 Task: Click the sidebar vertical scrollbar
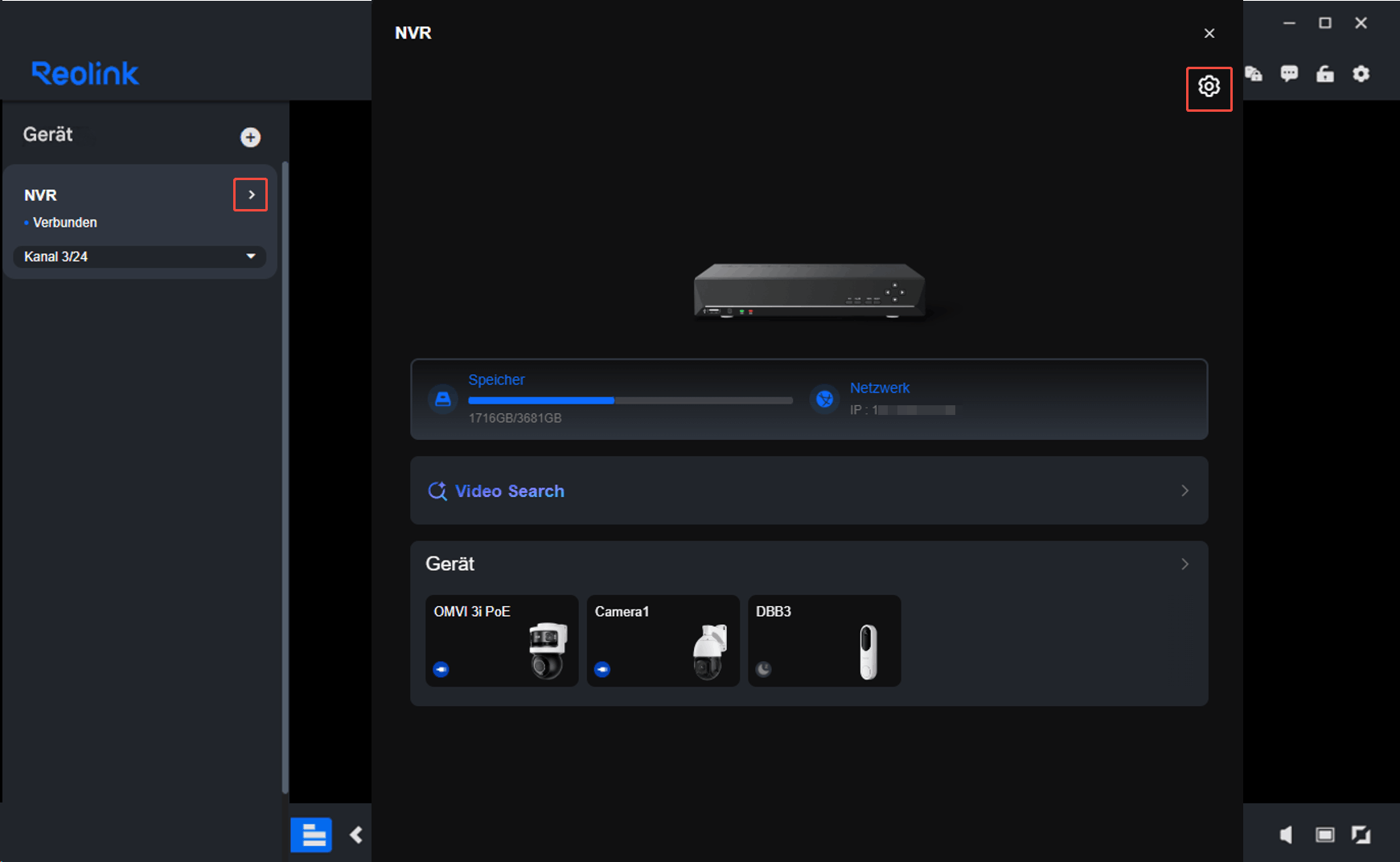[285, 478]
